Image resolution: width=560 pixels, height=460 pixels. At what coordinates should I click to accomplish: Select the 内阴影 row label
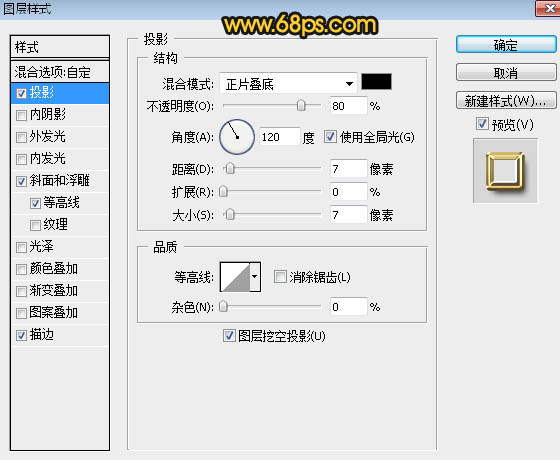48,115
